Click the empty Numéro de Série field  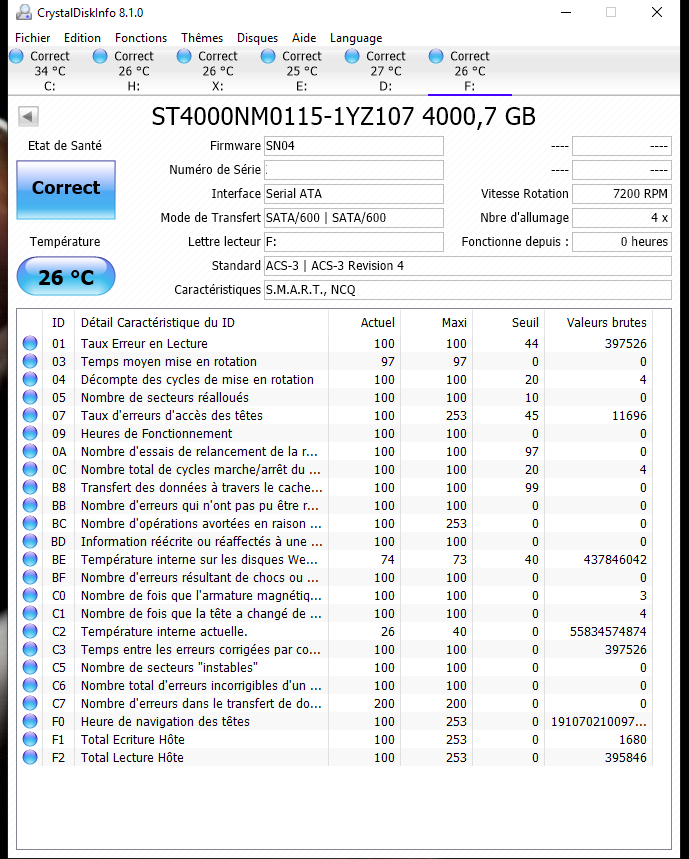click(x=354, y=170)
